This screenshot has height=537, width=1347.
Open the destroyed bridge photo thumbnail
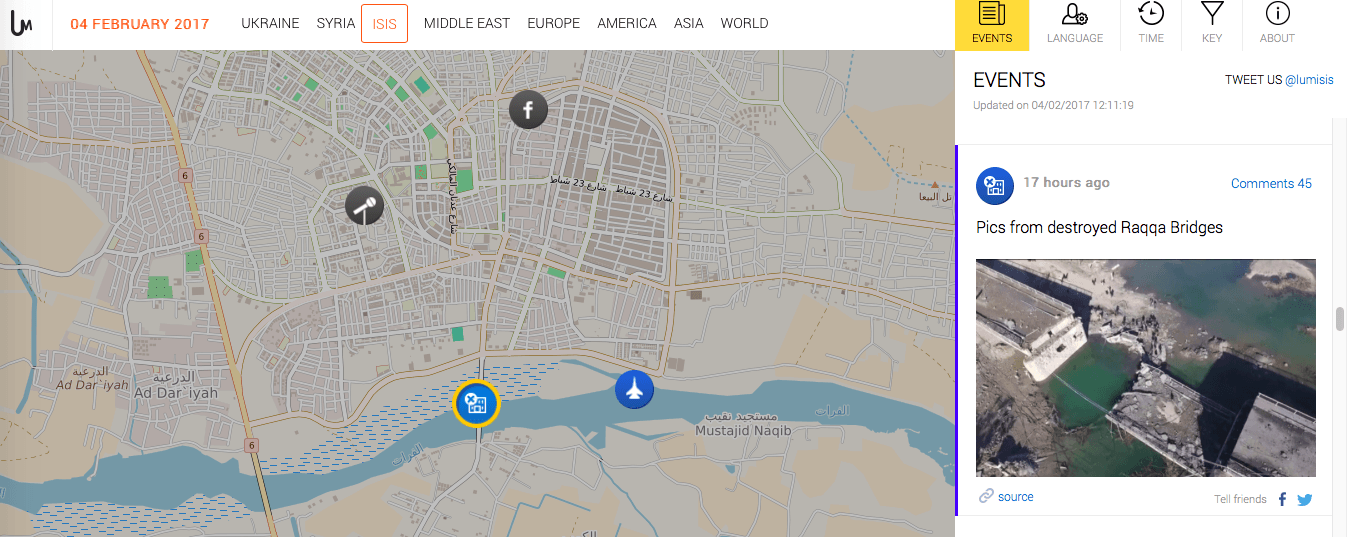pos(1146,368)
